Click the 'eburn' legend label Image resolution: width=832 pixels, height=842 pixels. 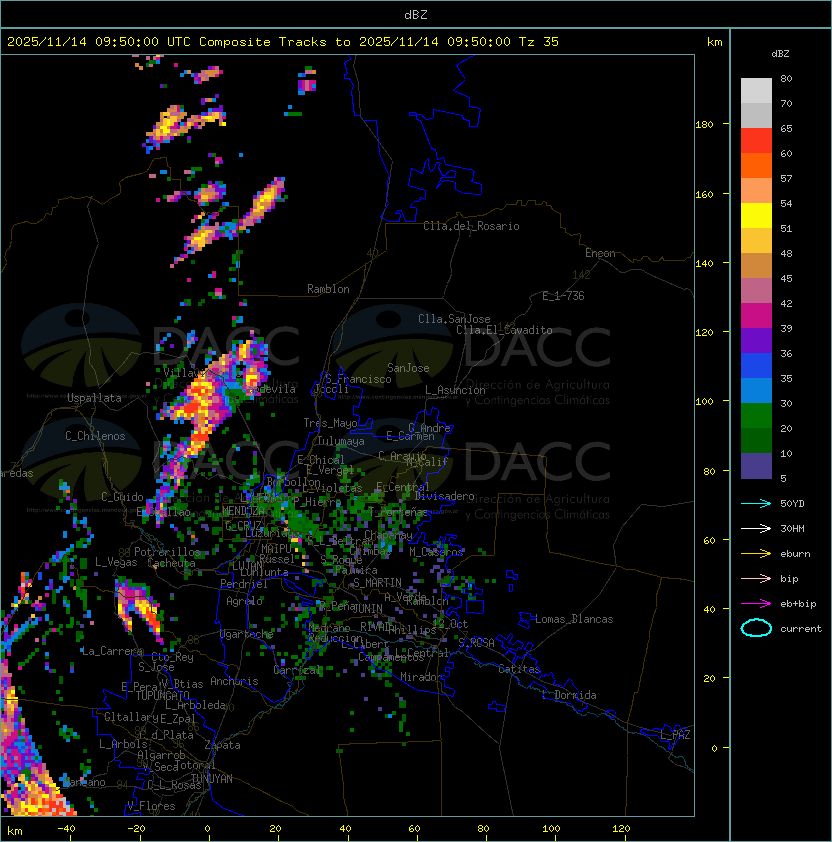click(x=795, y=554)
